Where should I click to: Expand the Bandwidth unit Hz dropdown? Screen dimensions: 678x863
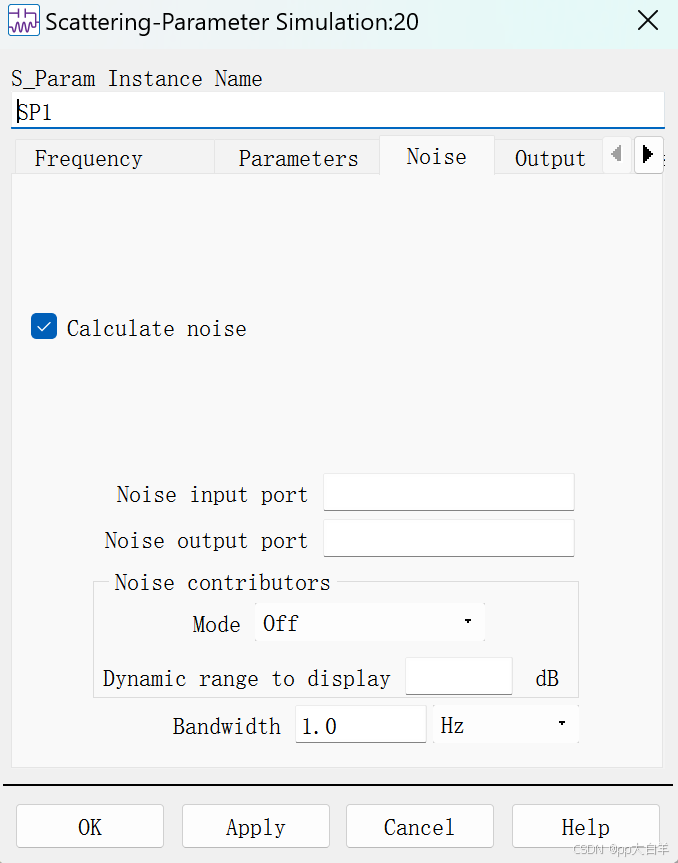coord(505,725)
